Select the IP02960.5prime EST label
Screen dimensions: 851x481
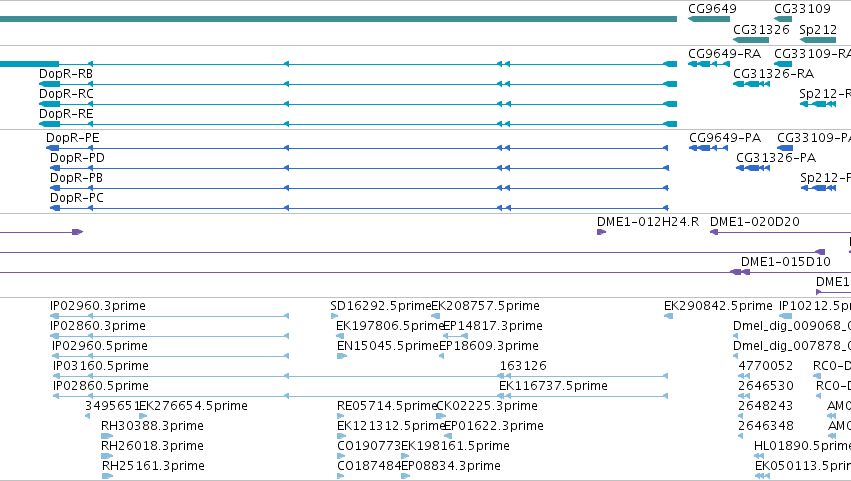tap(100, 346)
